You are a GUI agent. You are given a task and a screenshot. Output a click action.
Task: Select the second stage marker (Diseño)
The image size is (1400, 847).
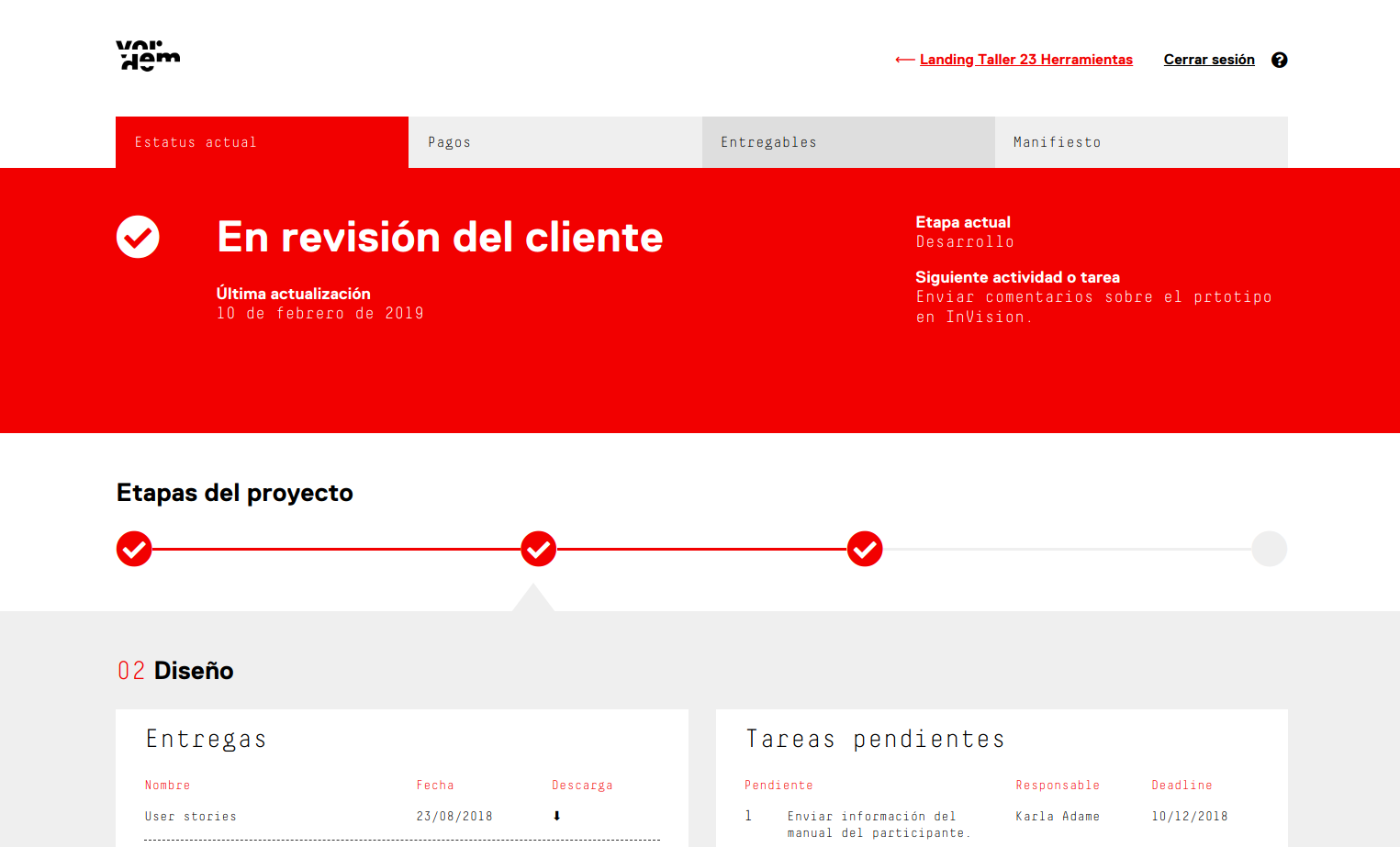tap(538, 549)
